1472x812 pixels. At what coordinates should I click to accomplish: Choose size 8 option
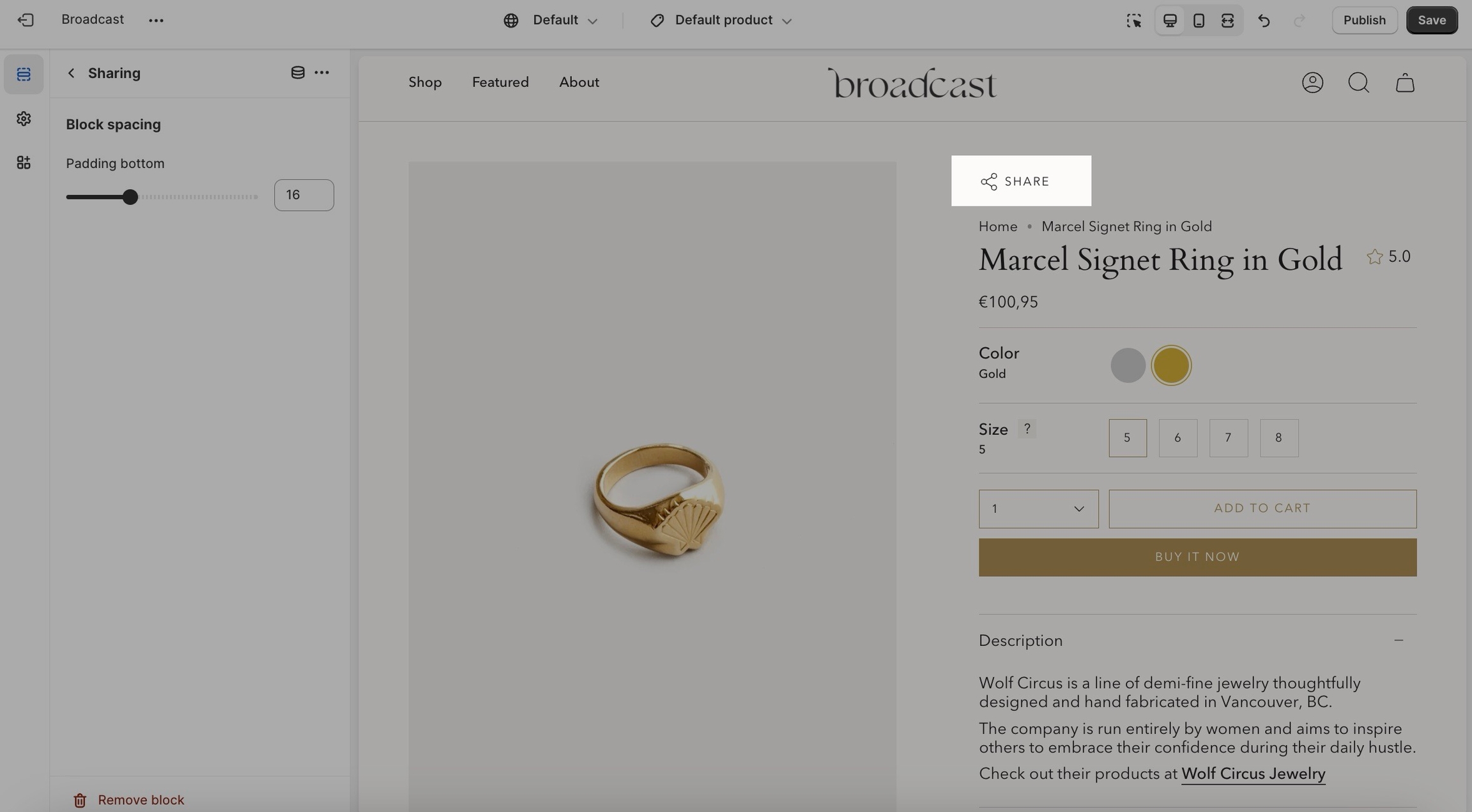click(x=1278, y=438)
